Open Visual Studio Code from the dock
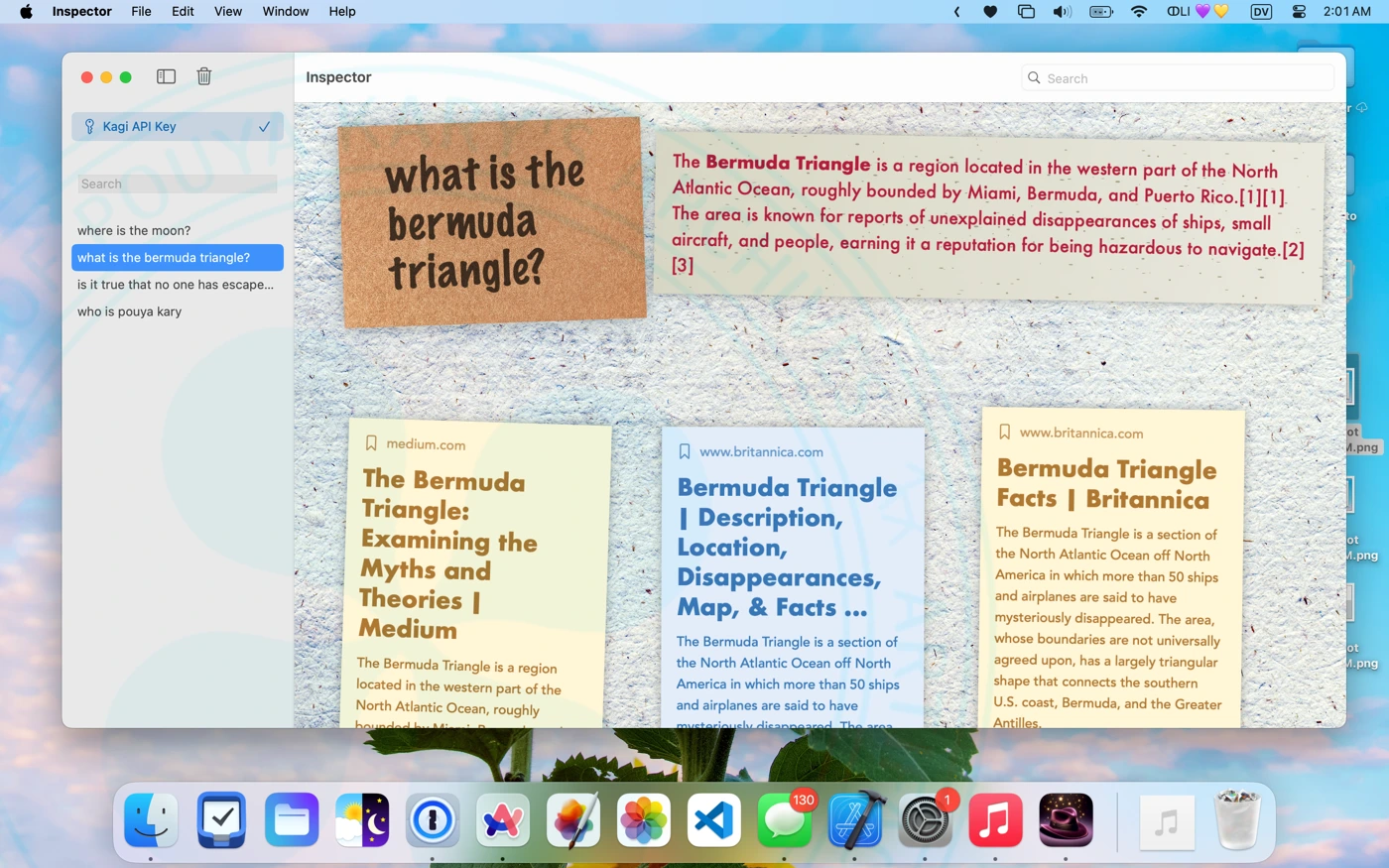1389x868 pixels. 714,821
